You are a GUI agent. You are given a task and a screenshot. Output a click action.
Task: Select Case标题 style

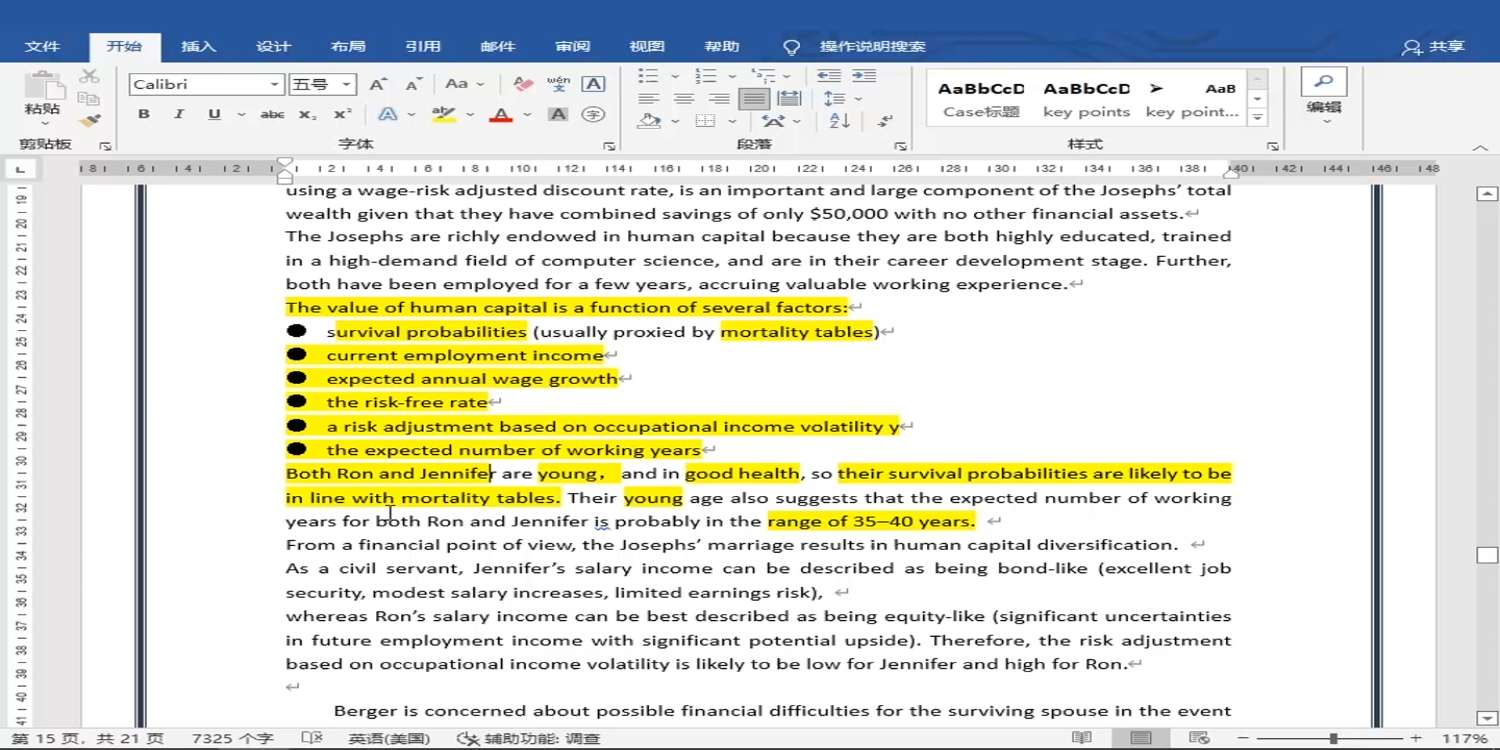981,99
